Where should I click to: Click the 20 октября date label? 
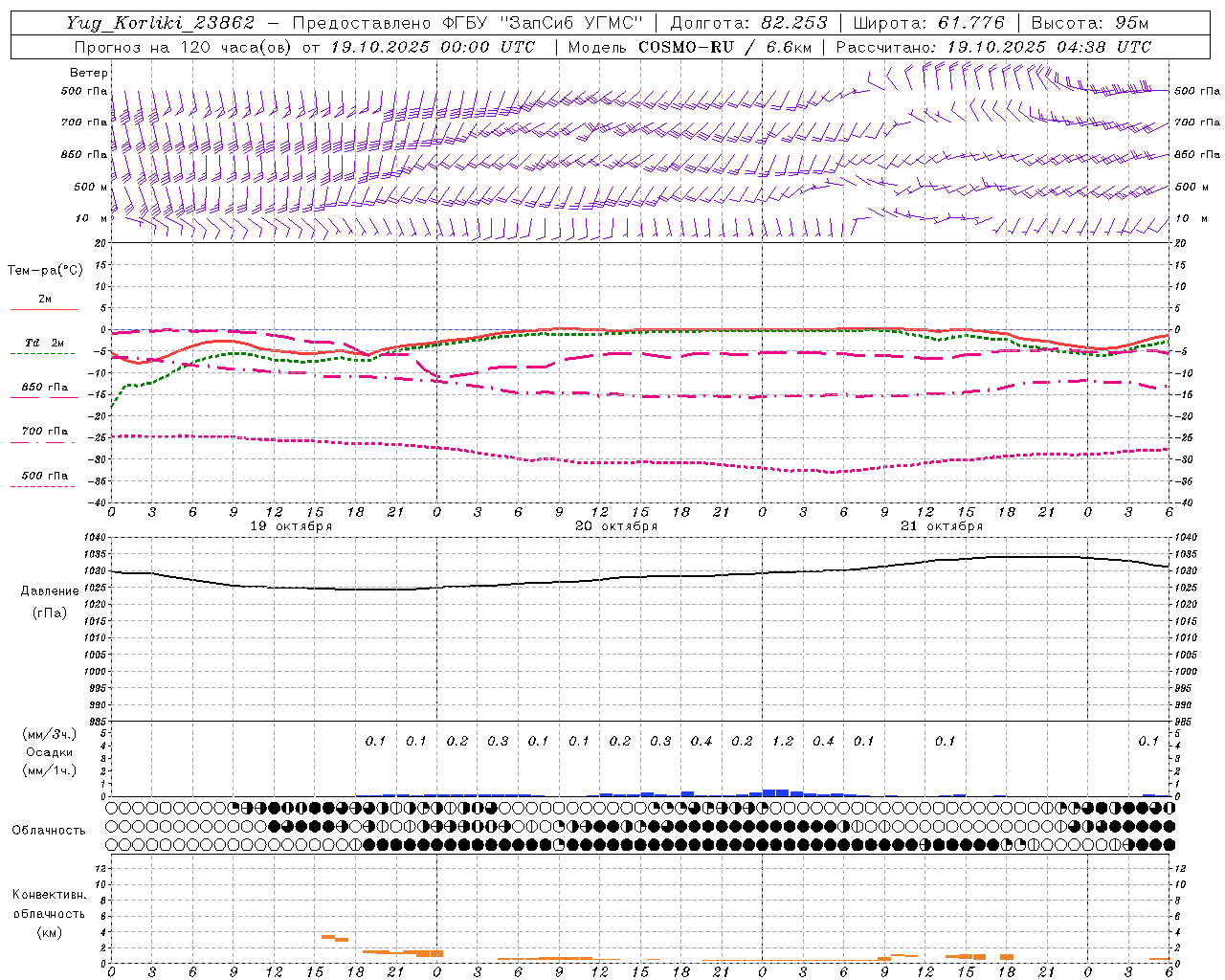(x=616, y=526)
